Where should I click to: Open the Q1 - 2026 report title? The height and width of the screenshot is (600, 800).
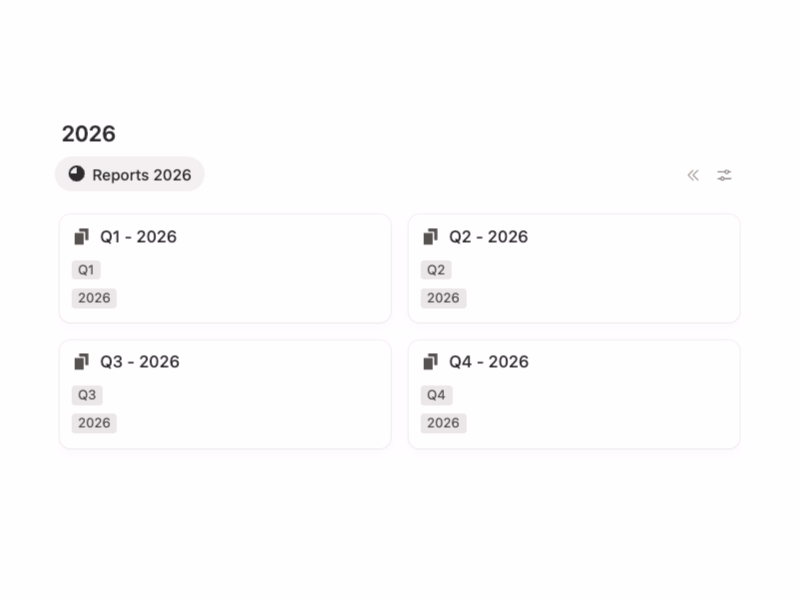pyautogui.click(x=138, y=237)
